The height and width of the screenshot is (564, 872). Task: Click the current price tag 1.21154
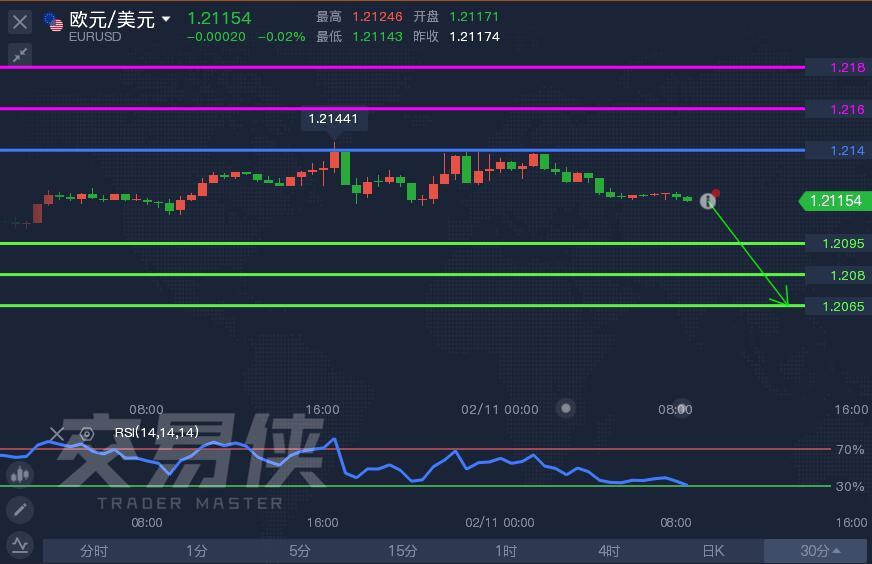[x=835, y=201]
